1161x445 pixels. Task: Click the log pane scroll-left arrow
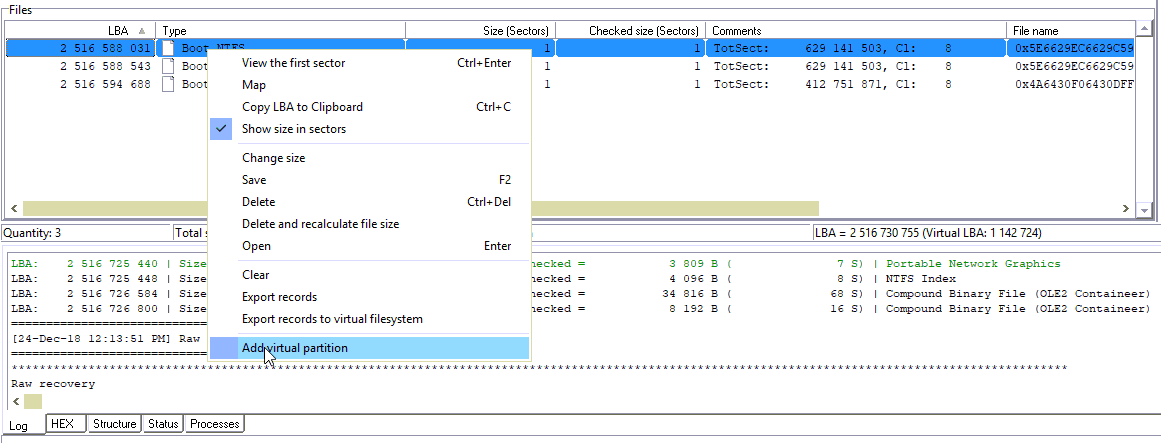pyautogui.click(x=15, y=402)
